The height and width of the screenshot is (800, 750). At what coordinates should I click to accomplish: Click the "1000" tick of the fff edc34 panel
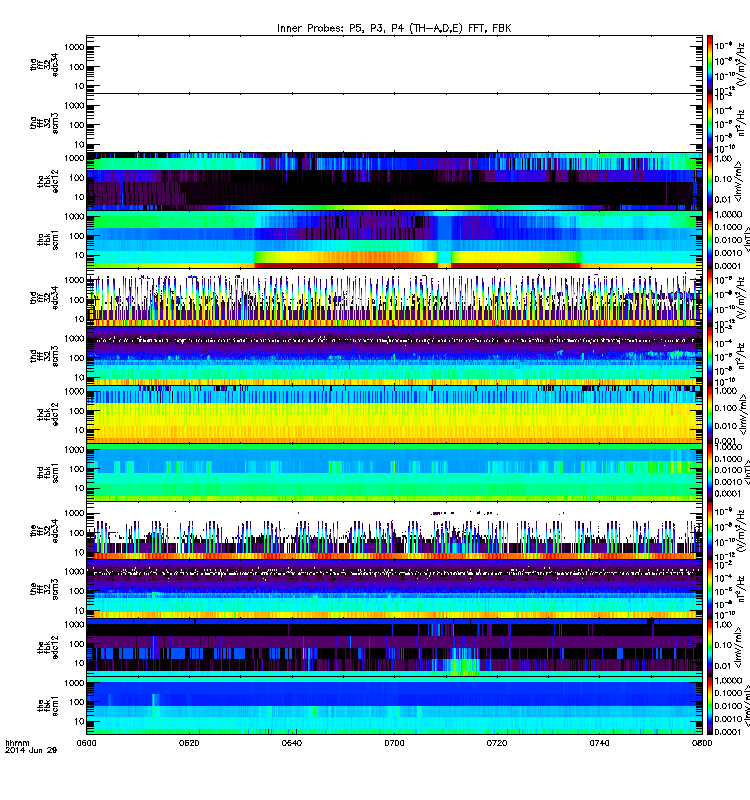click(x=74, y=513)
